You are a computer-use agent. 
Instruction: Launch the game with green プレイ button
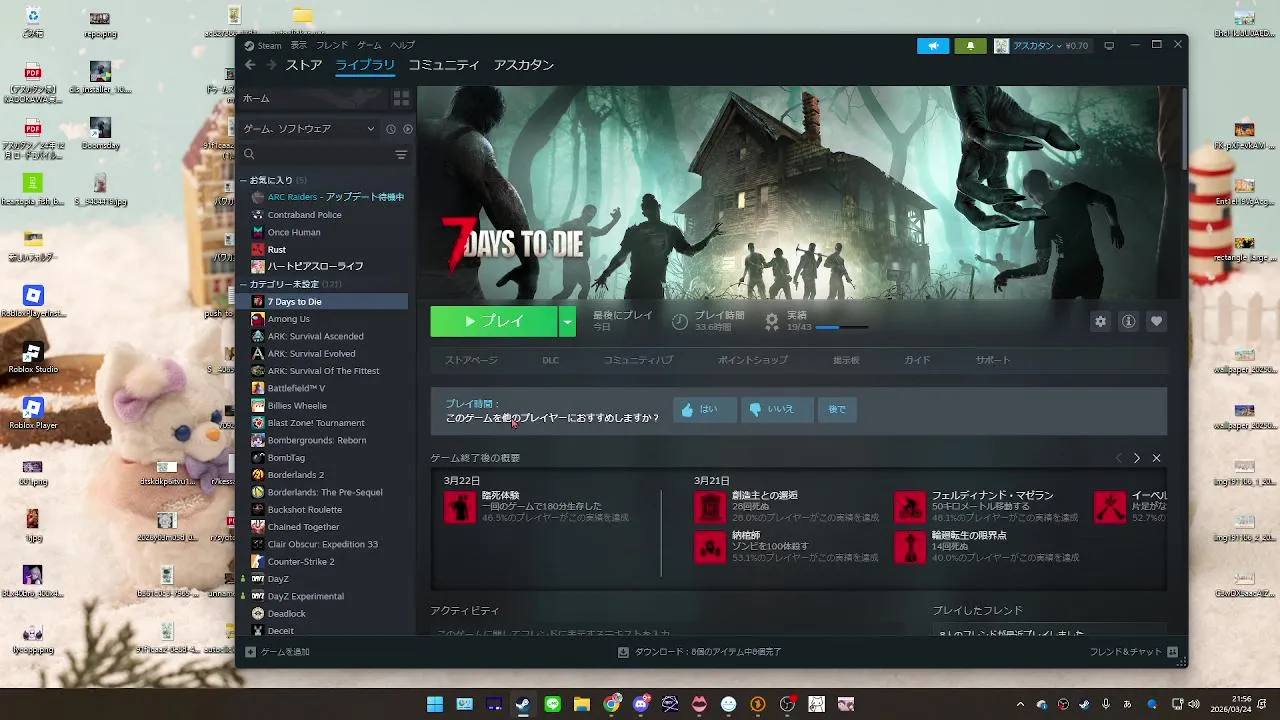pyautogui.click(x=494, y=321)
